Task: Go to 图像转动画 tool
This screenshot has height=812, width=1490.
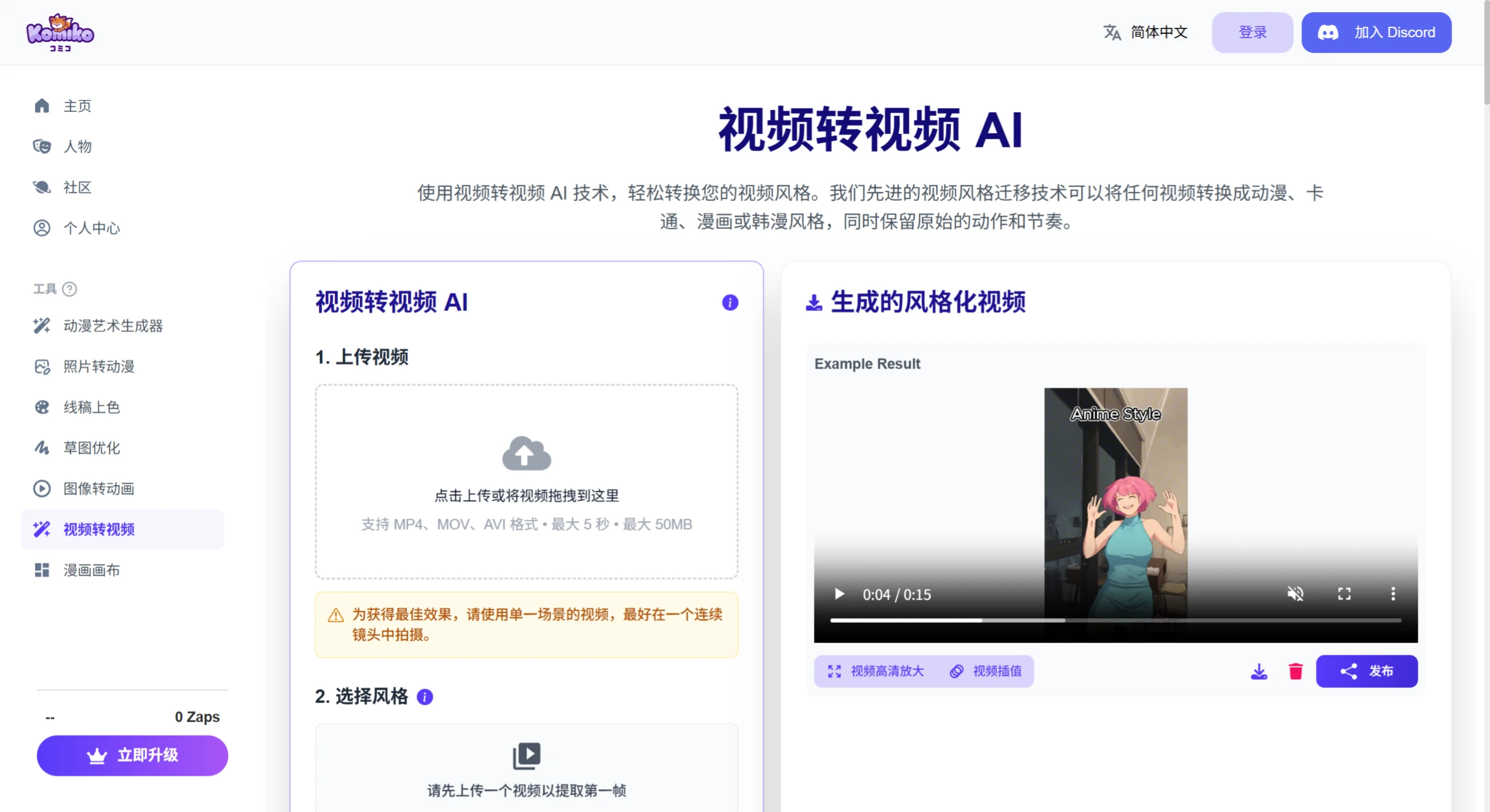Action: [x=99, y=488]
